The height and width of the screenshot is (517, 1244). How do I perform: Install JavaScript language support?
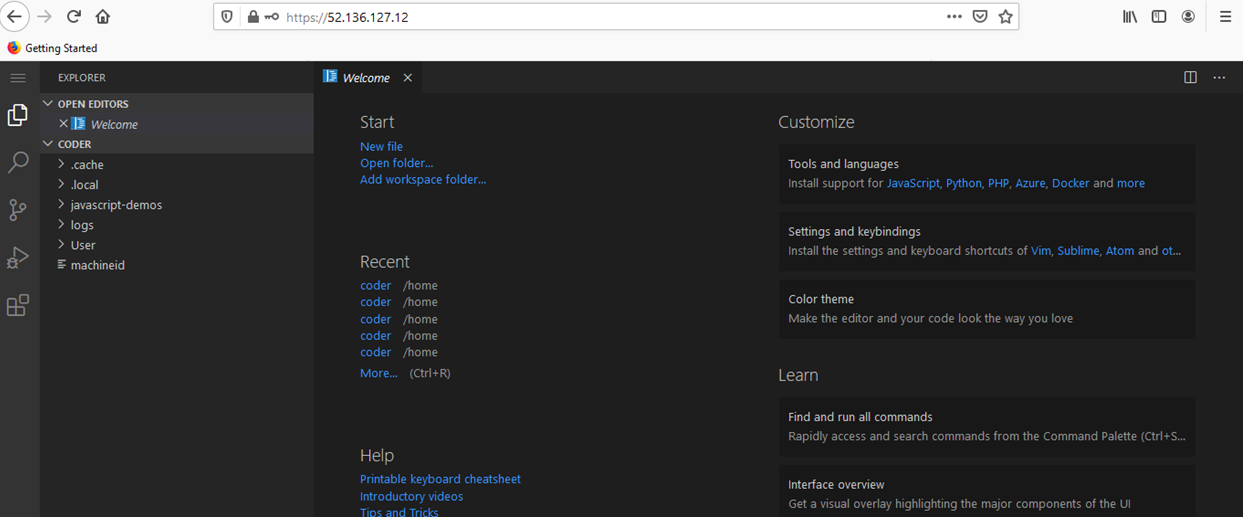(913, 183)
